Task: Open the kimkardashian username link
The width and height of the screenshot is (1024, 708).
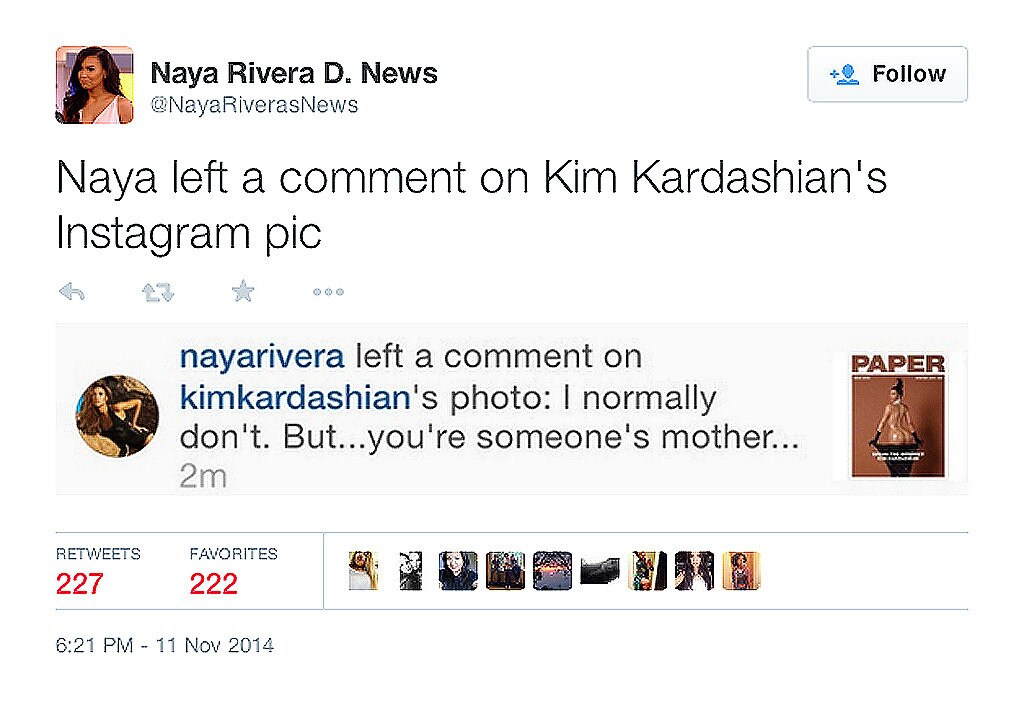Action: (x=295, y=398)
